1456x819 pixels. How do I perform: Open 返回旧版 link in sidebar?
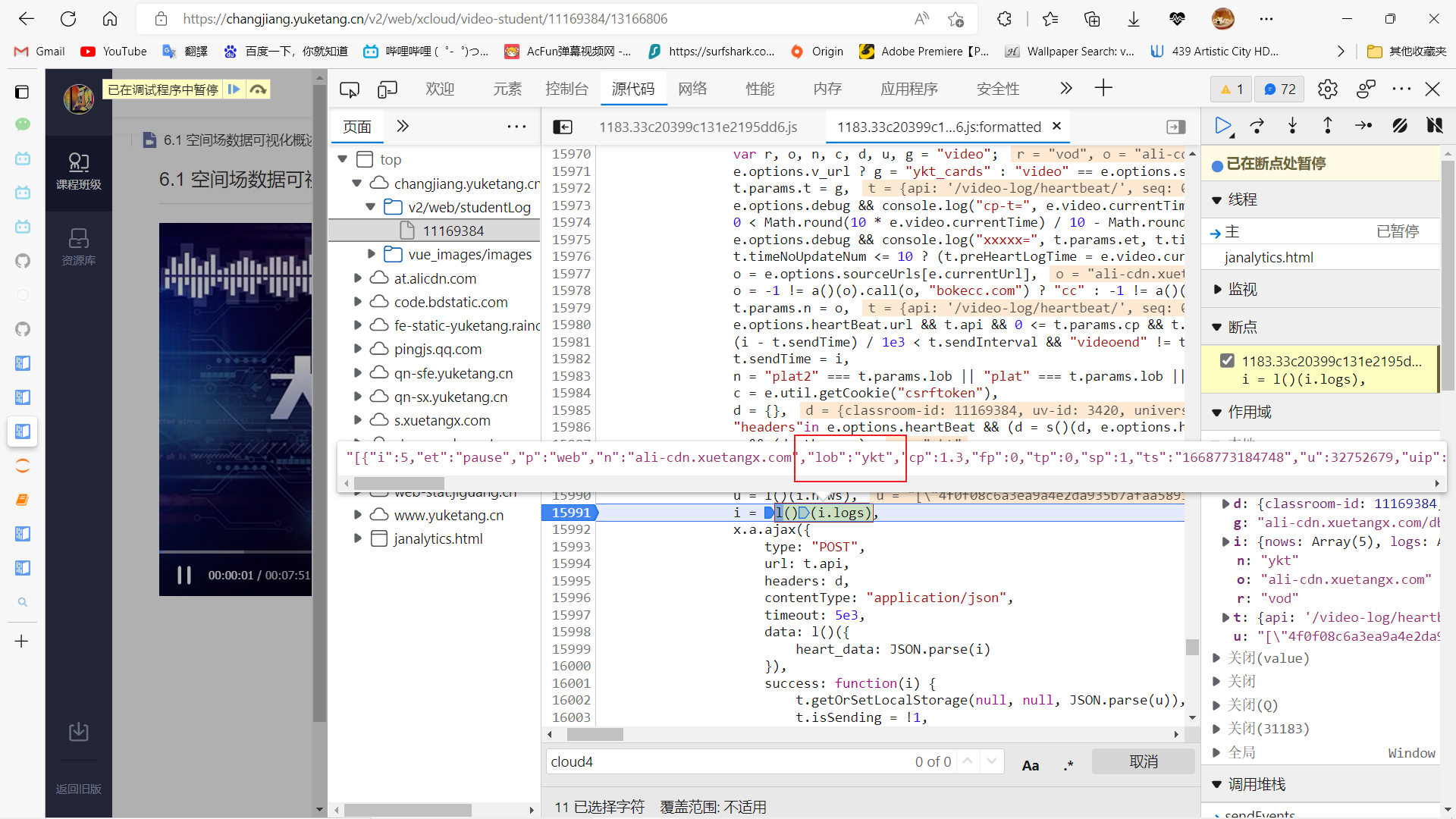tap(78, 789)
